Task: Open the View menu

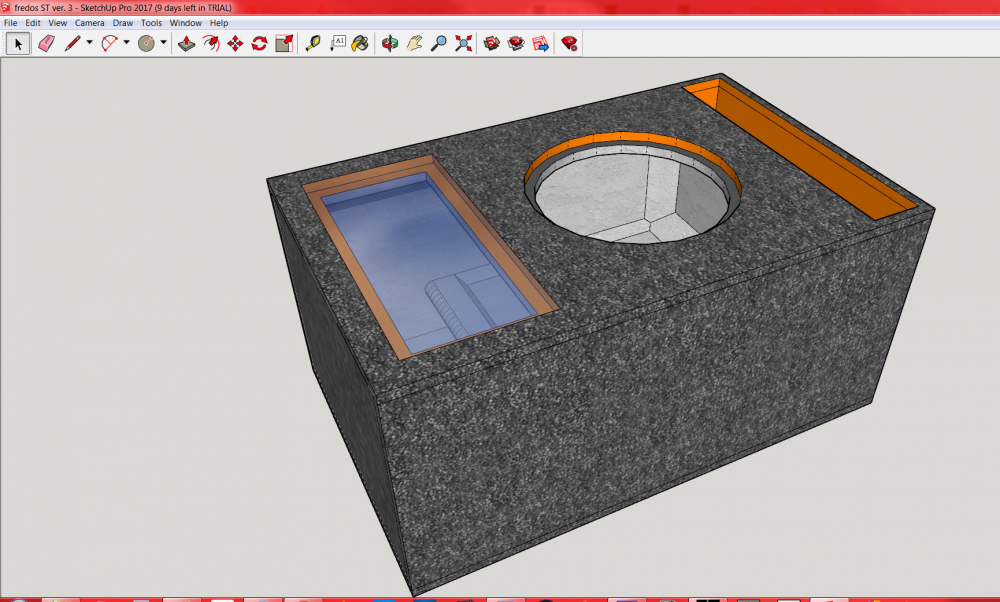Action: pos(57,23)
